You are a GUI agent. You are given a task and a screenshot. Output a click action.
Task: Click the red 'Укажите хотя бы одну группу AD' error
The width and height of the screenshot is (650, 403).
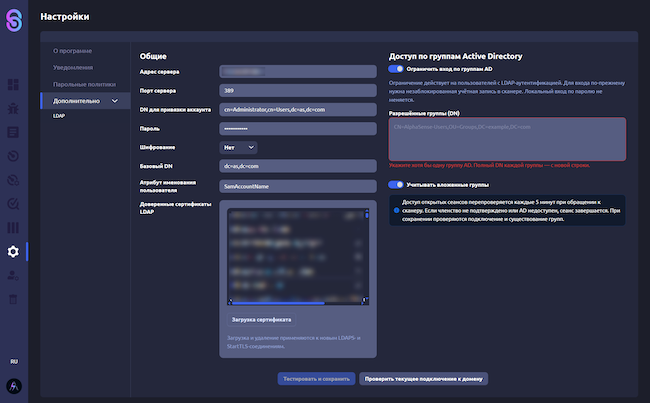tap(489, 165)
